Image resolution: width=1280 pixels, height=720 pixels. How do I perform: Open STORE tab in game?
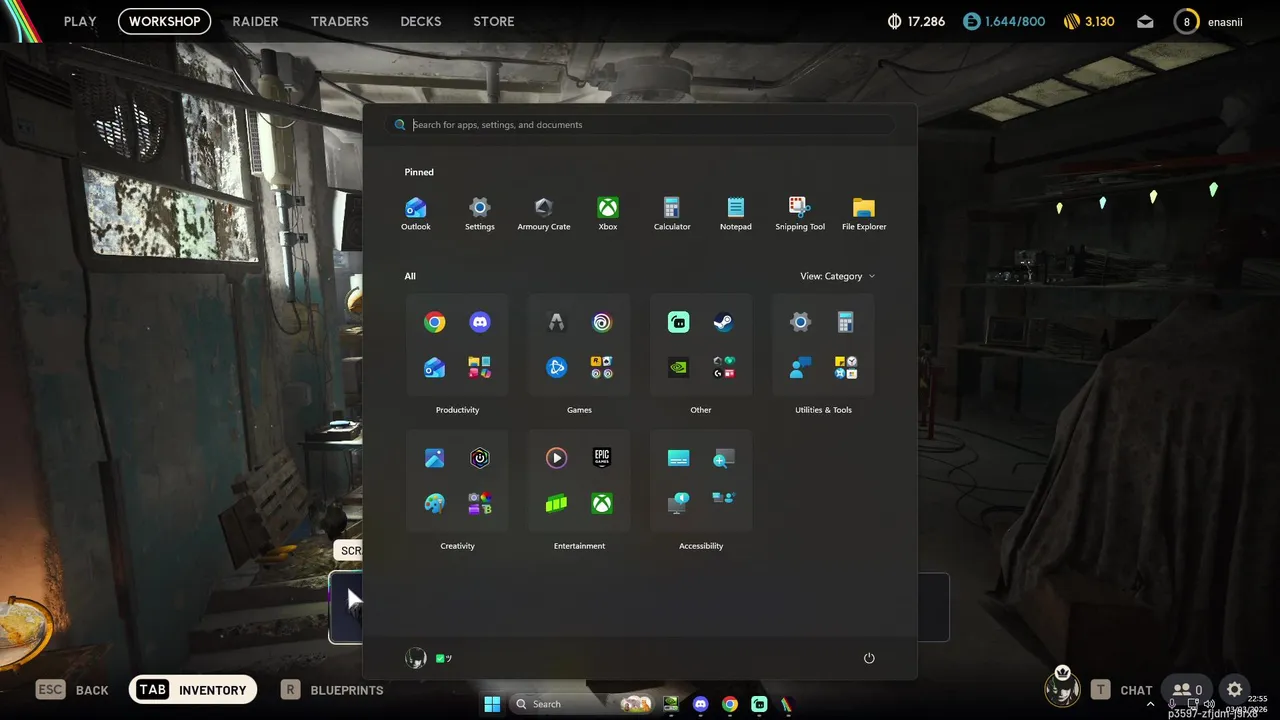click(x=493, y=21)
